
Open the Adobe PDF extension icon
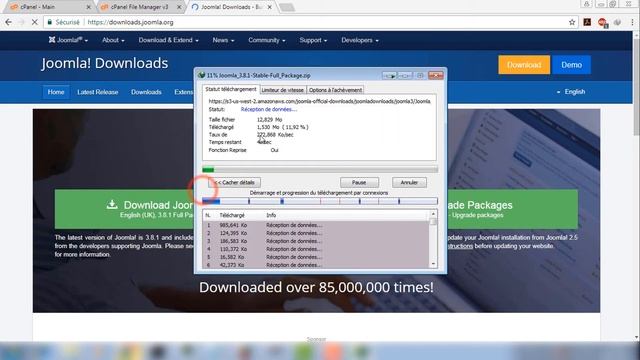(x=587, y=22)
